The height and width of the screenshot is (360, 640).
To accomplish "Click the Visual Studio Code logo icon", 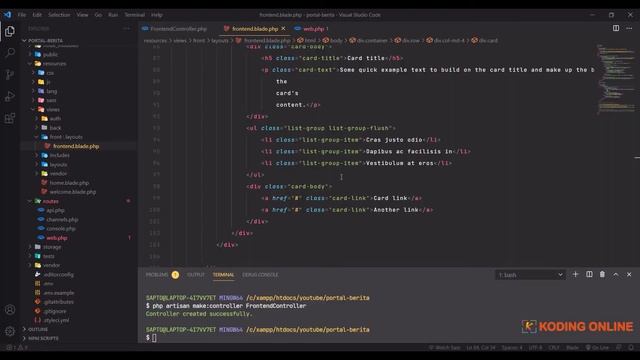I will click(7, 15).
